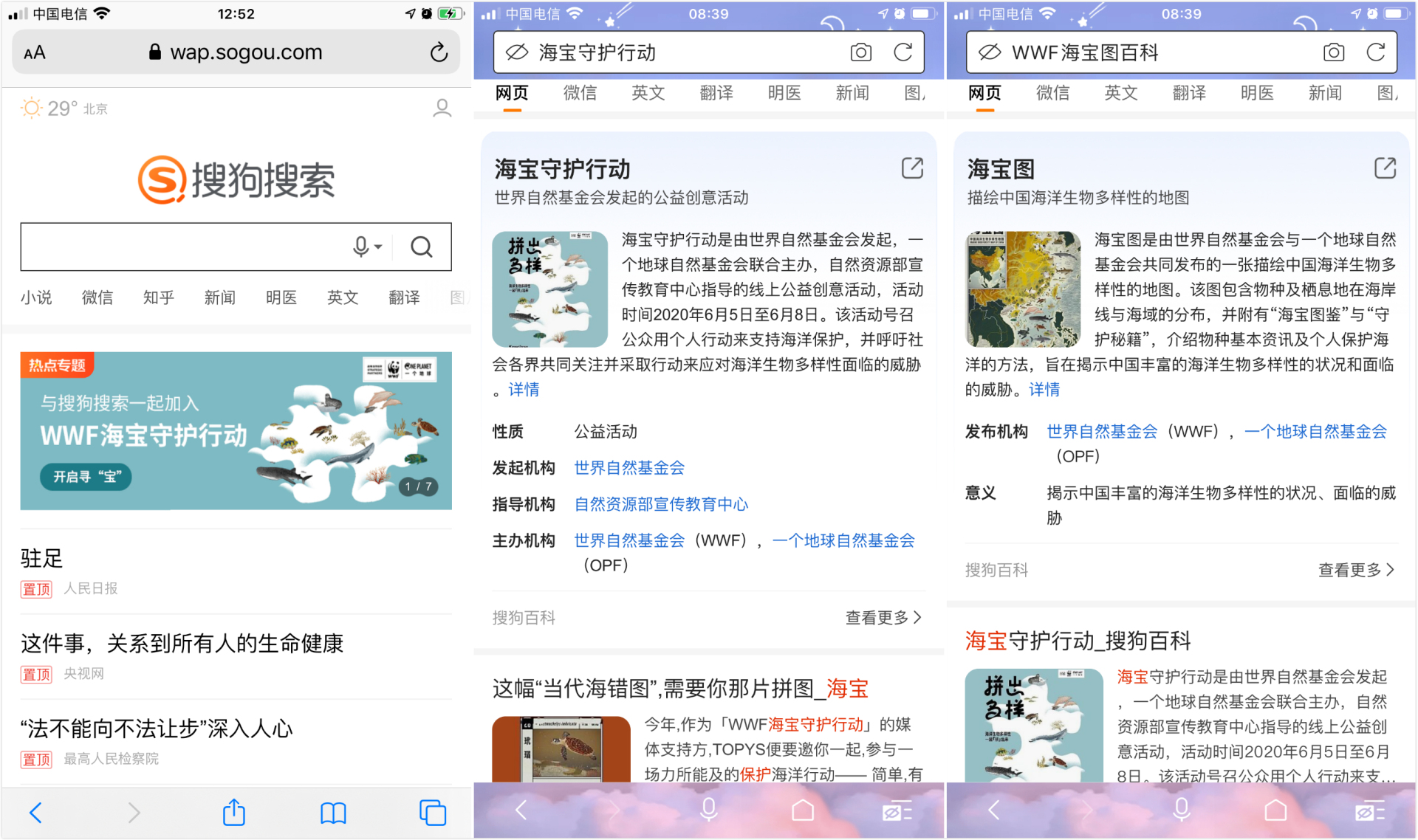The height and width of the screenshot is (840, 1418).
Task: Open the 拼出多样 poster thumbnail in 海宝守护行动 card
Action: click(x=549, y=289)
